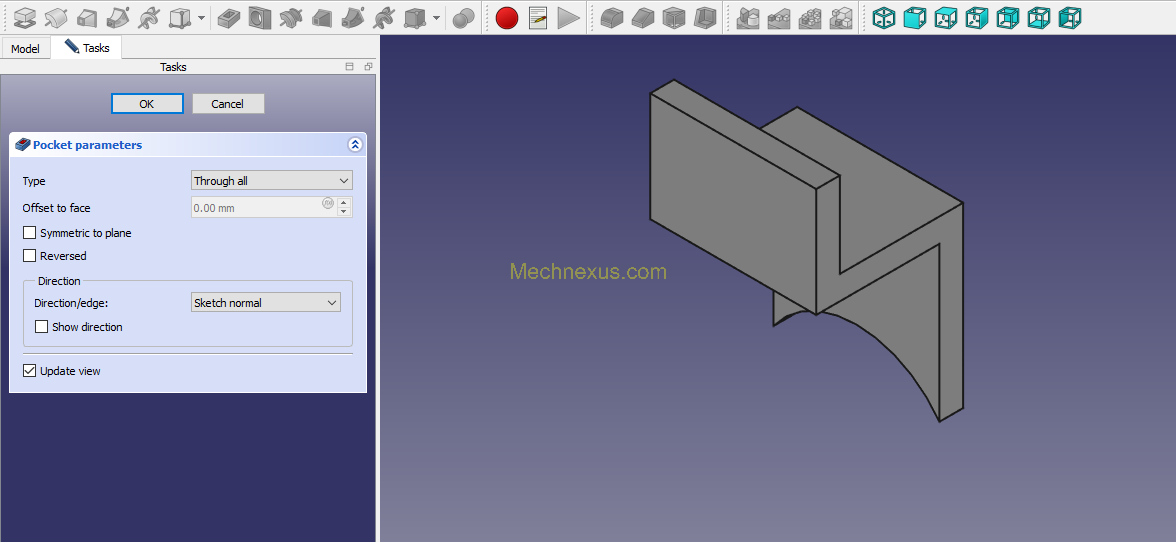The image size is (1176, 542).
Task: Open the Macros dialog icon
Action: [538, 17]
